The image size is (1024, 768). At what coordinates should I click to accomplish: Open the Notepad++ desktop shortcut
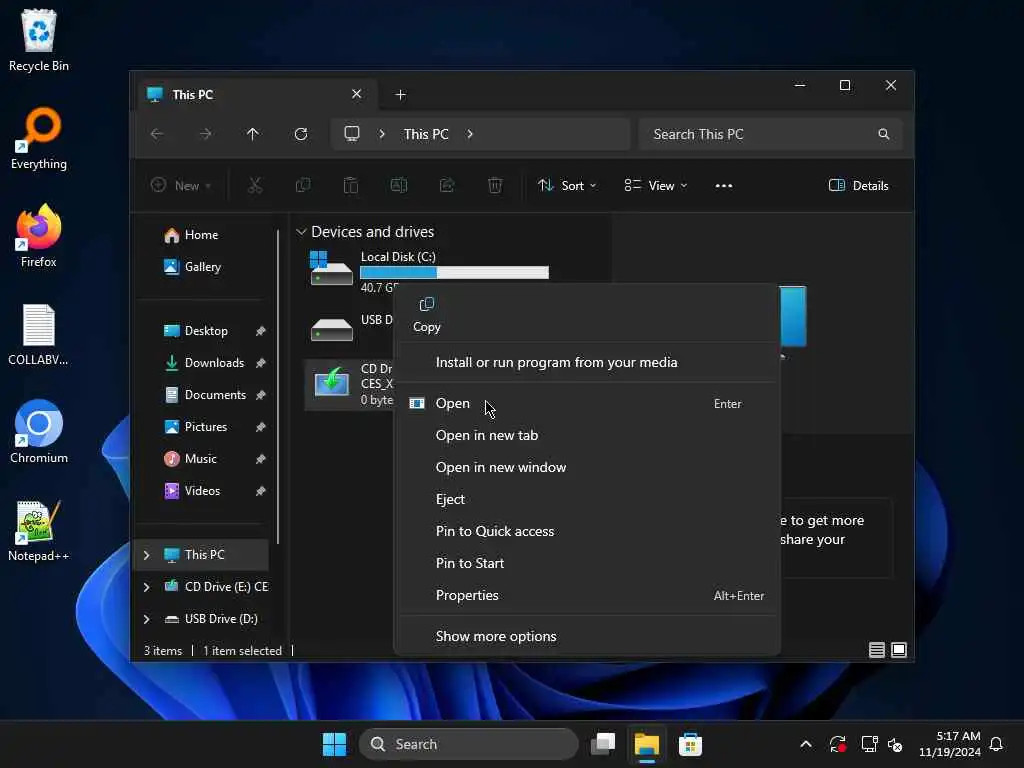[39, 531]
